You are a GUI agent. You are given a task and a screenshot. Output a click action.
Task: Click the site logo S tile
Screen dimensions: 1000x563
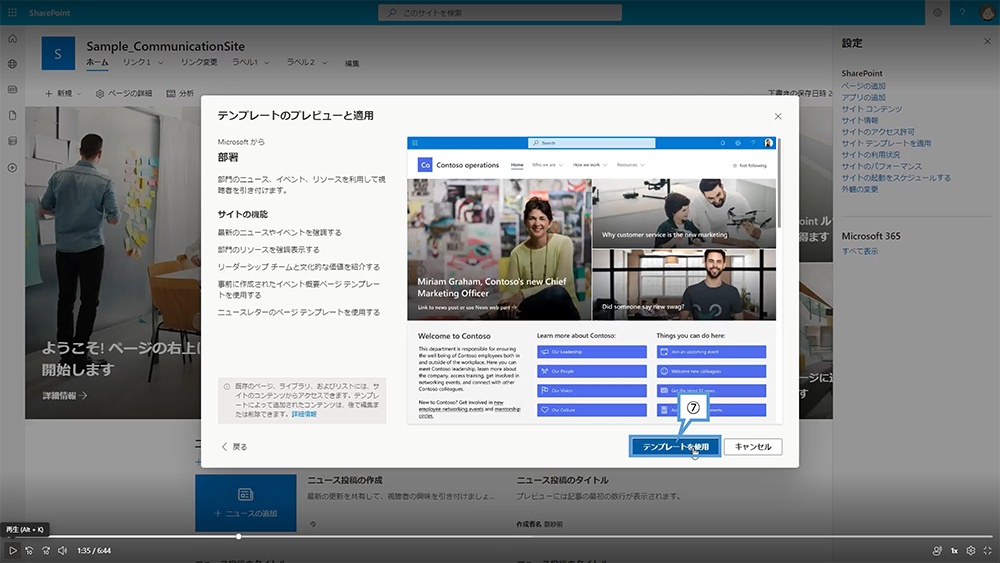click(x=58, y=54)
